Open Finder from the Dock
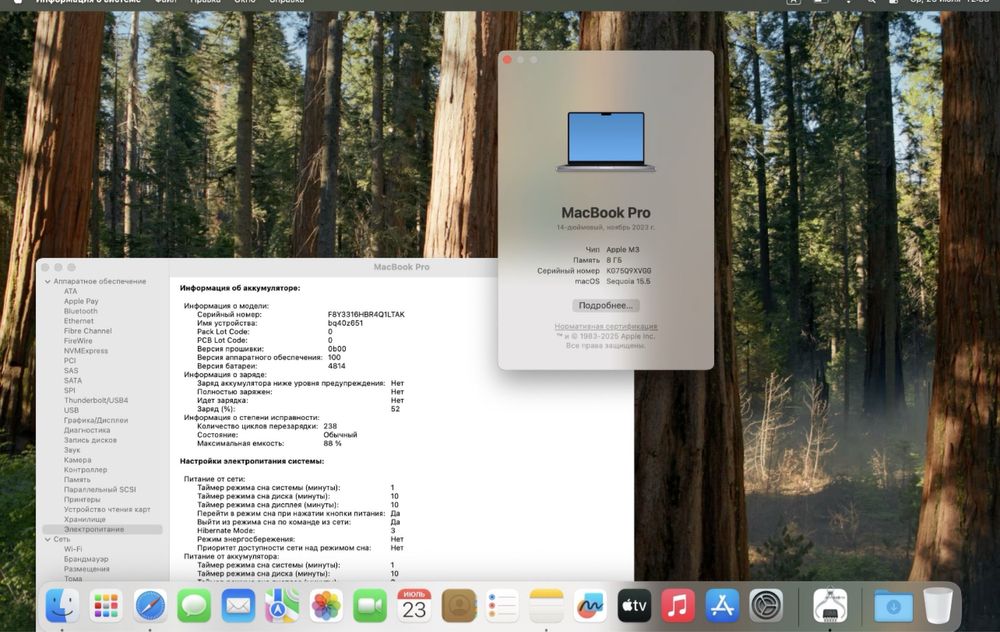This screenshot has height=632, width=1000. 62,605
